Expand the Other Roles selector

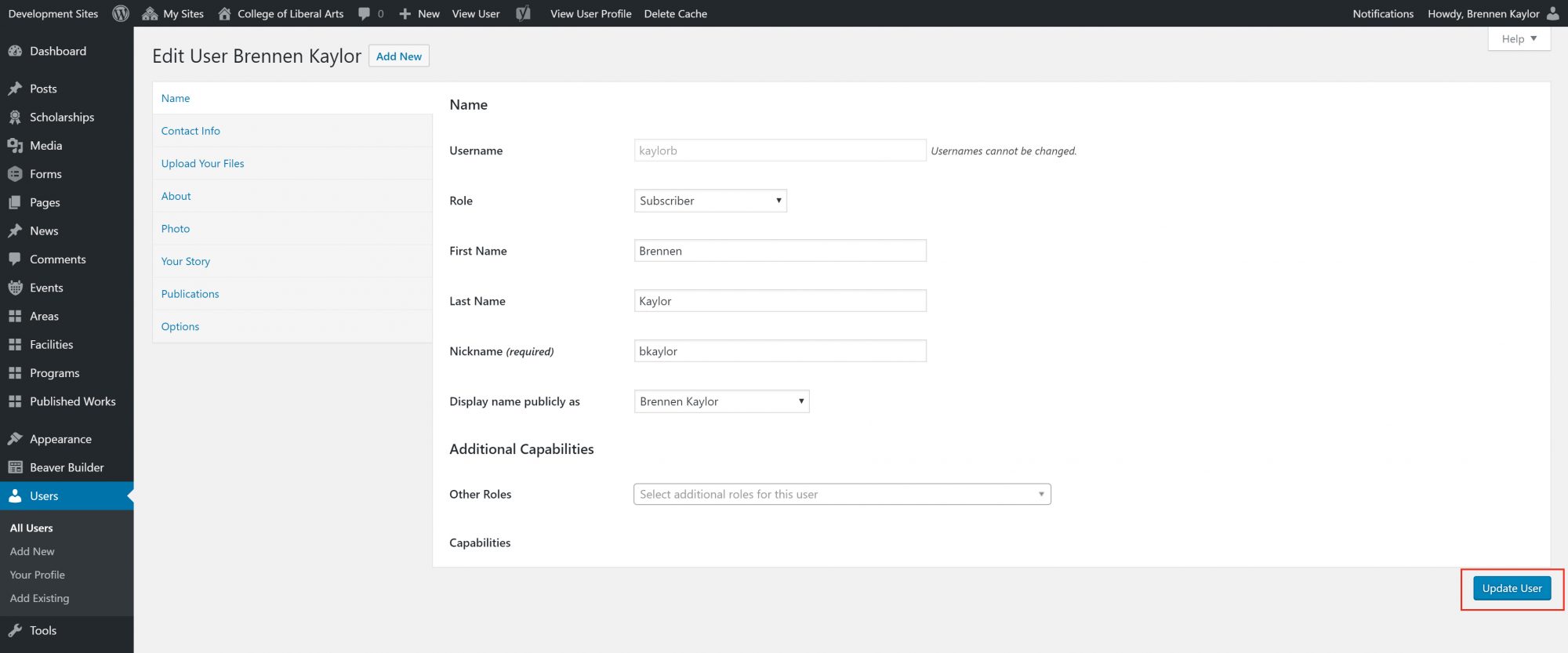pyautogui.click(x=842, y=494)
